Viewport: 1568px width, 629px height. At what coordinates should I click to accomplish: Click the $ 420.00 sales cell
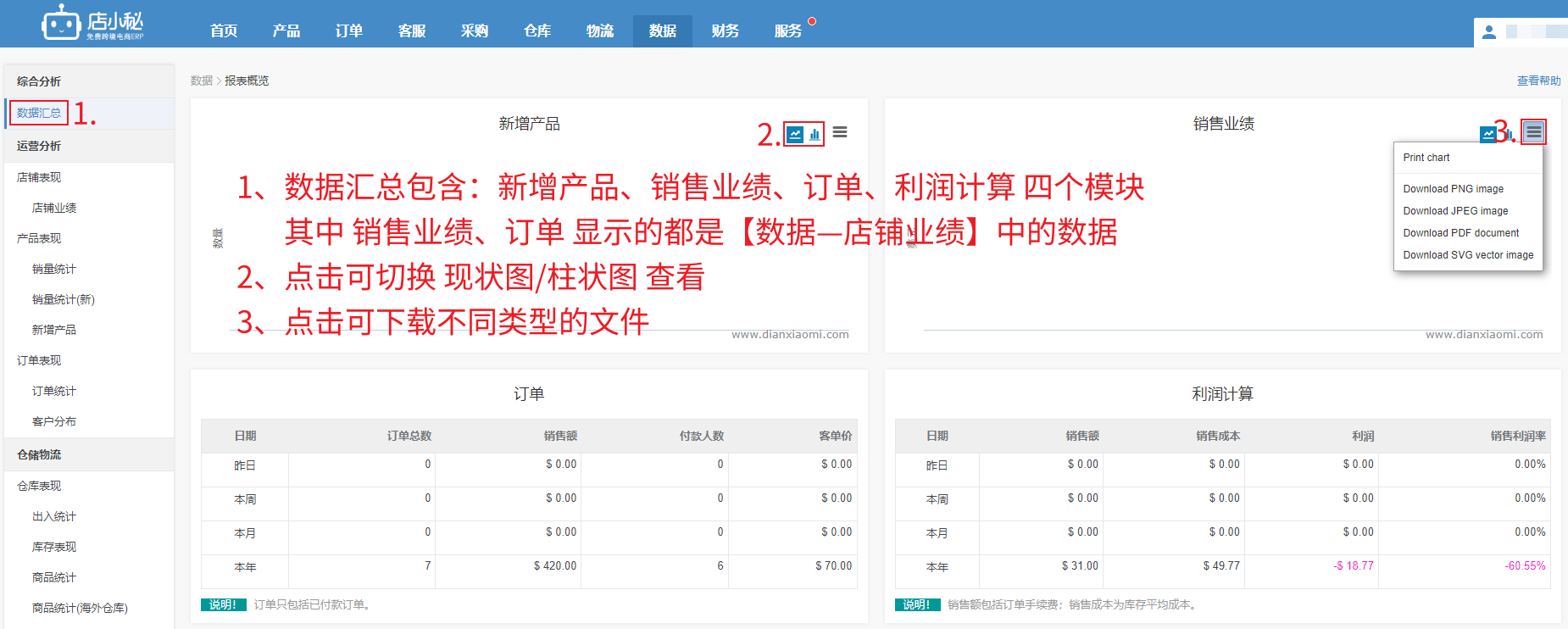(555, 565)
